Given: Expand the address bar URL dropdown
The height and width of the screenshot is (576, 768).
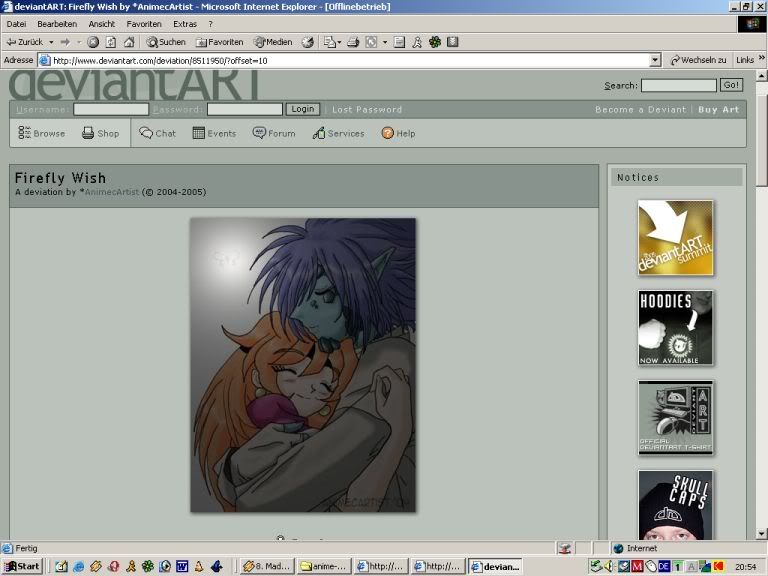Looking at the screenshot, I should point(655,60).
